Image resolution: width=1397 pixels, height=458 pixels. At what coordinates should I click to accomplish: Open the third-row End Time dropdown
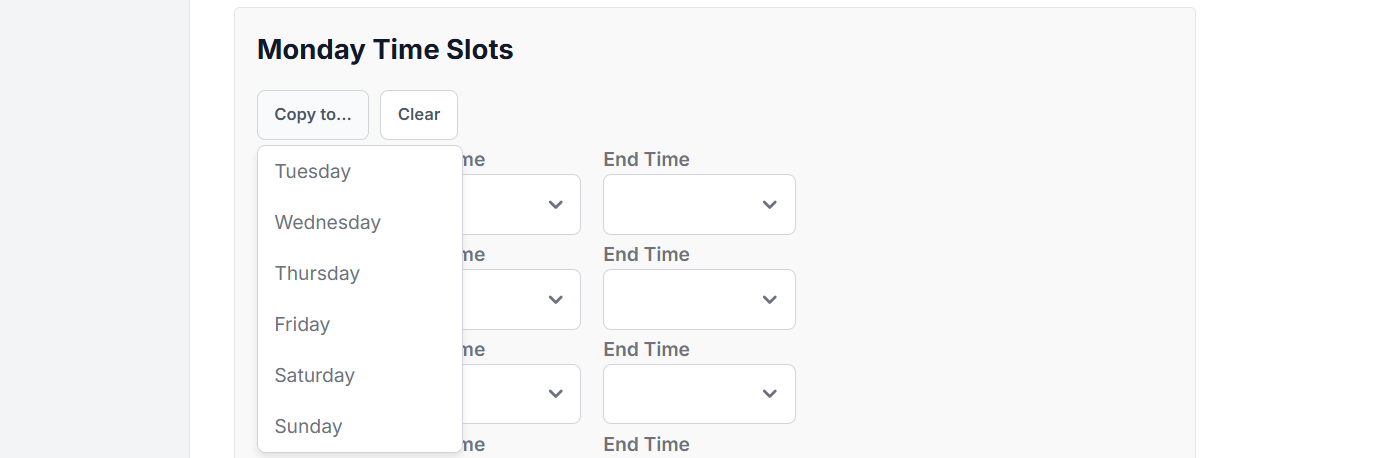pos(699,395)
